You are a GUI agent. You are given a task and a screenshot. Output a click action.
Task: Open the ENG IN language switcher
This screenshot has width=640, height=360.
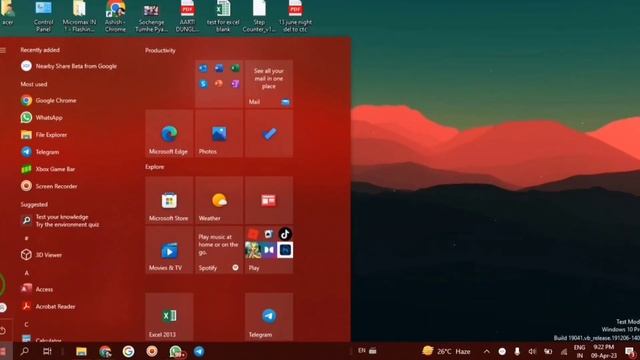tap(579, 351)
